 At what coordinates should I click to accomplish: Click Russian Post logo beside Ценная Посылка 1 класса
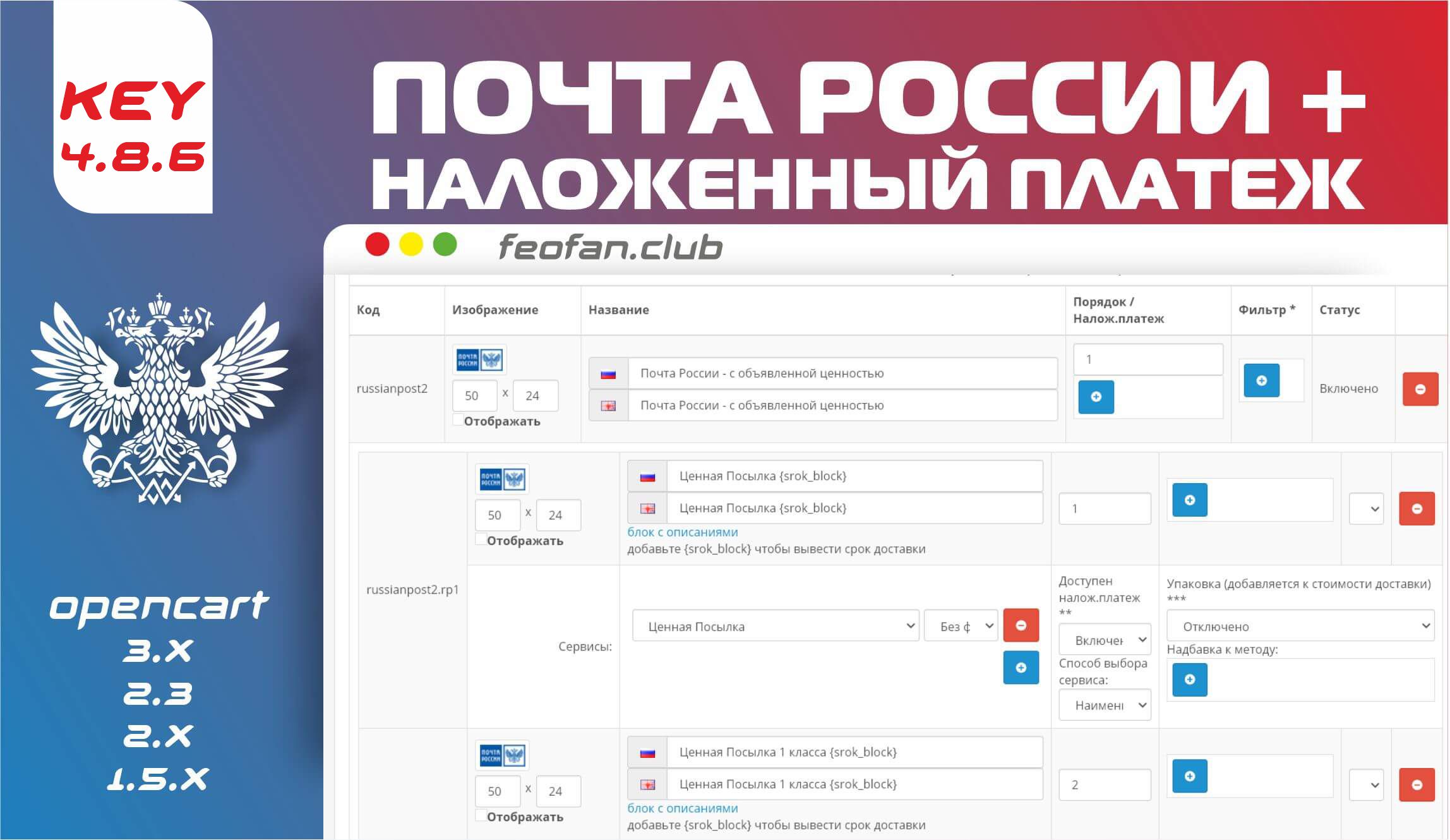502,755
